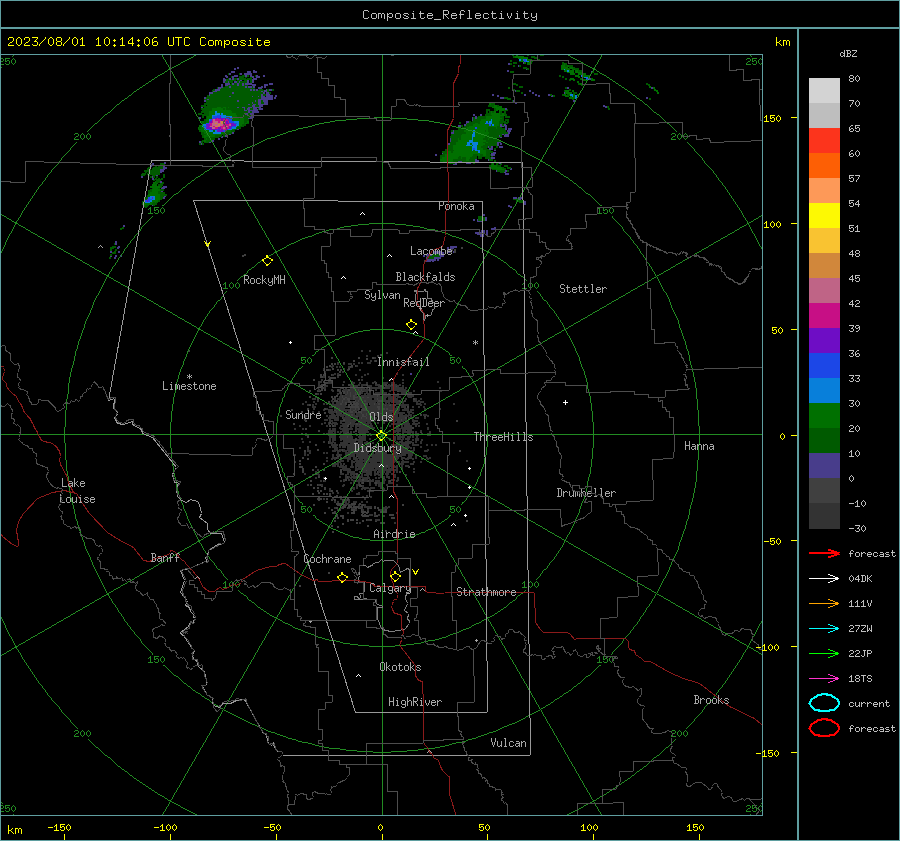Click the magenta 39 dBZ color swatch
This screenshot has height=841, width=900.
[824, 315]
